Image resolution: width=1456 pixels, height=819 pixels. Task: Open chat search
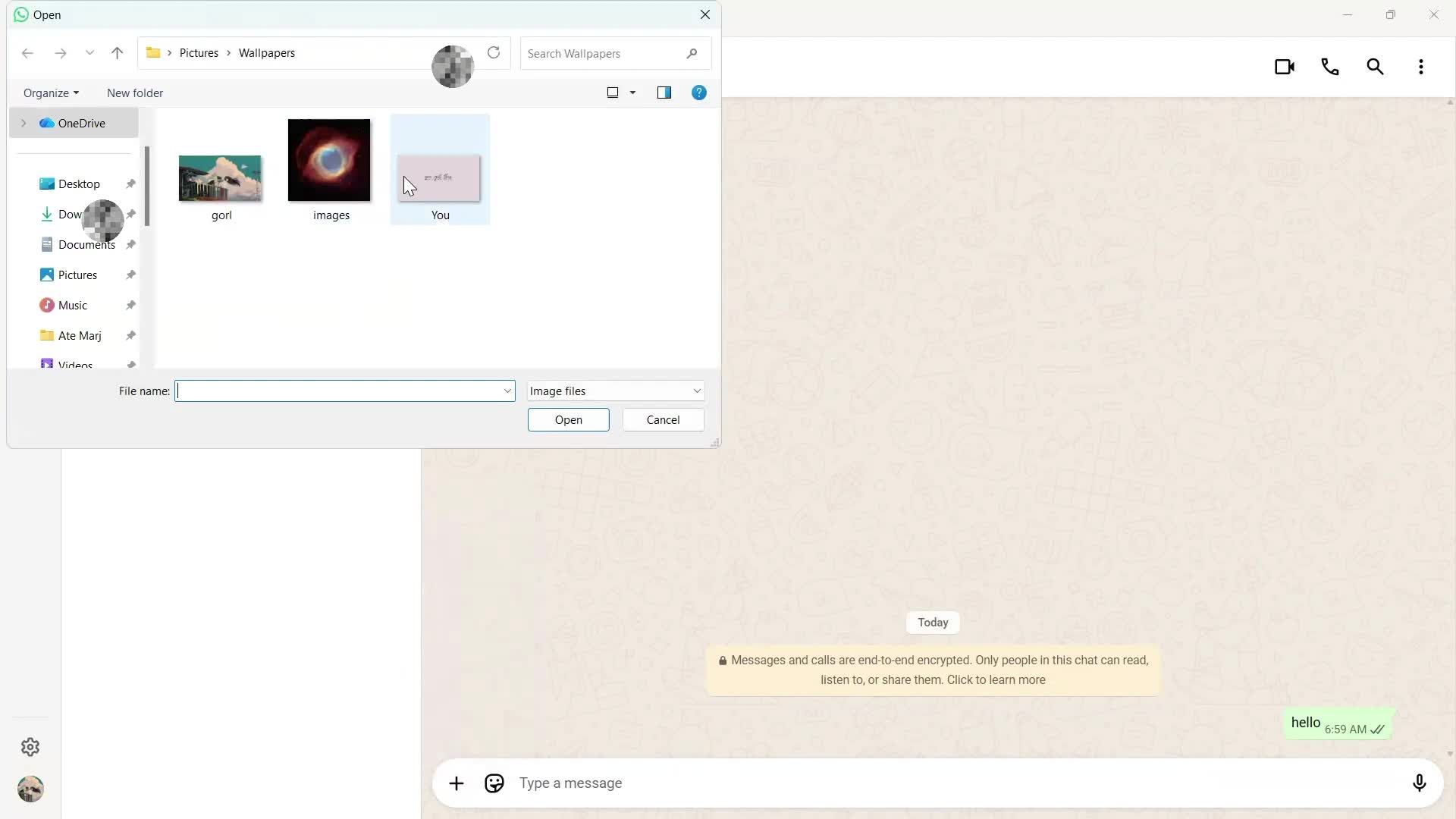pos(1375,67)
